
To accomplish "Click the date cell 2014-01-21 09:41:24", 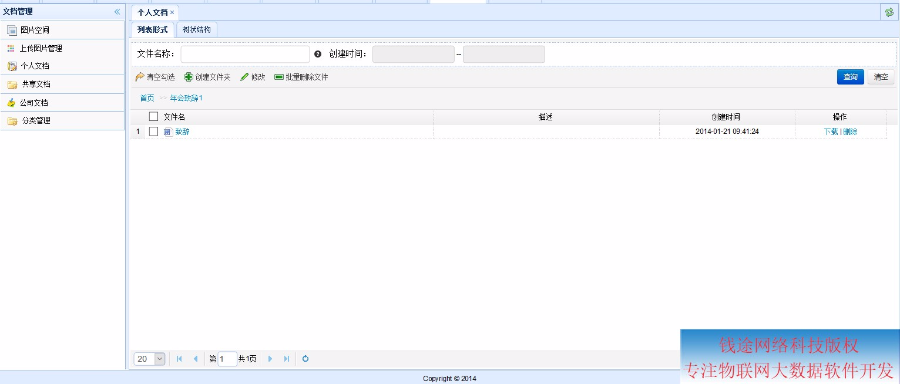I will point(727,131).
